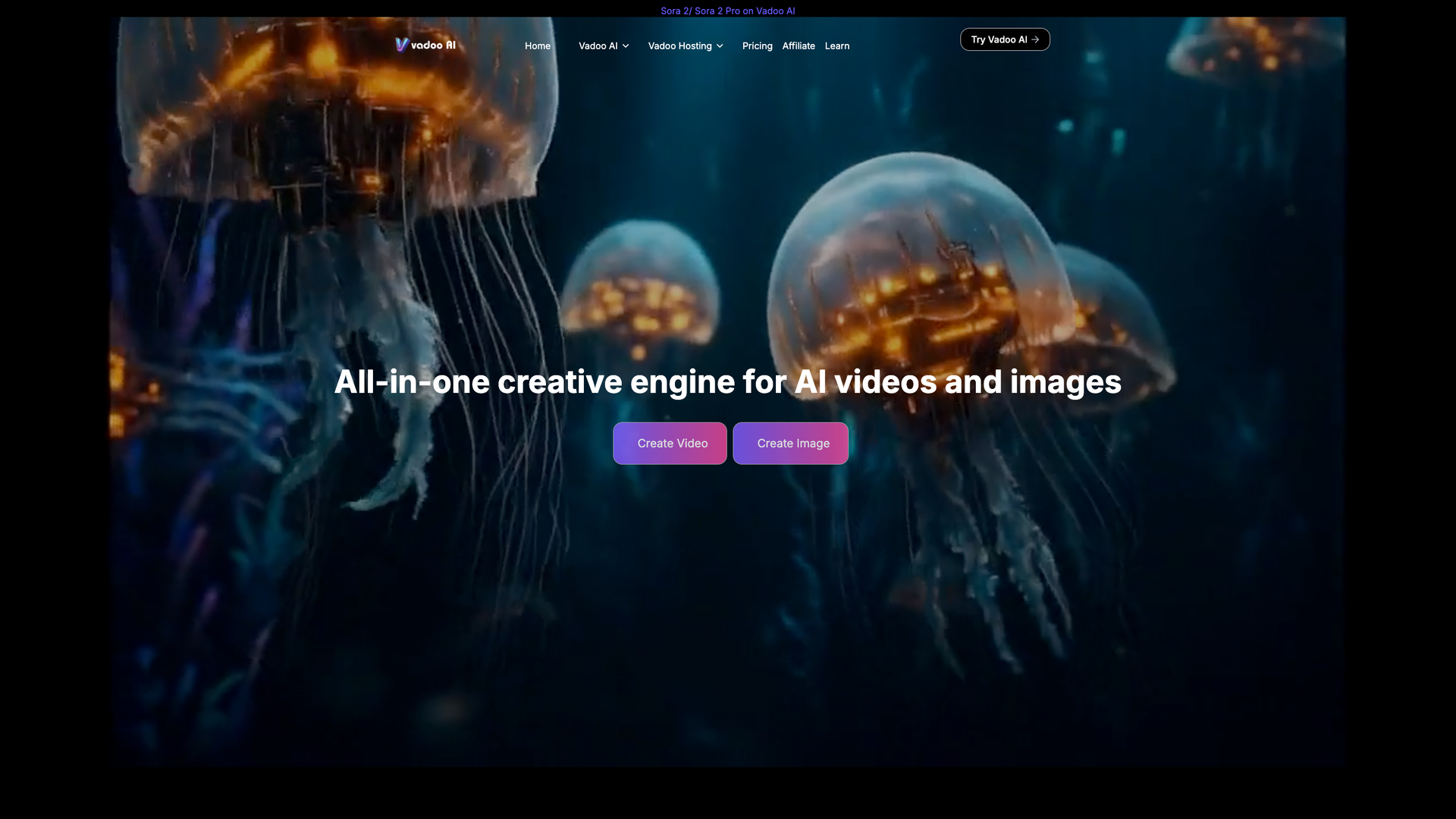The height and width of the screenshot is (819, 1456).
Task: Open the Vadoo AI navigation dropdown
Action: [x=598, y=45]
